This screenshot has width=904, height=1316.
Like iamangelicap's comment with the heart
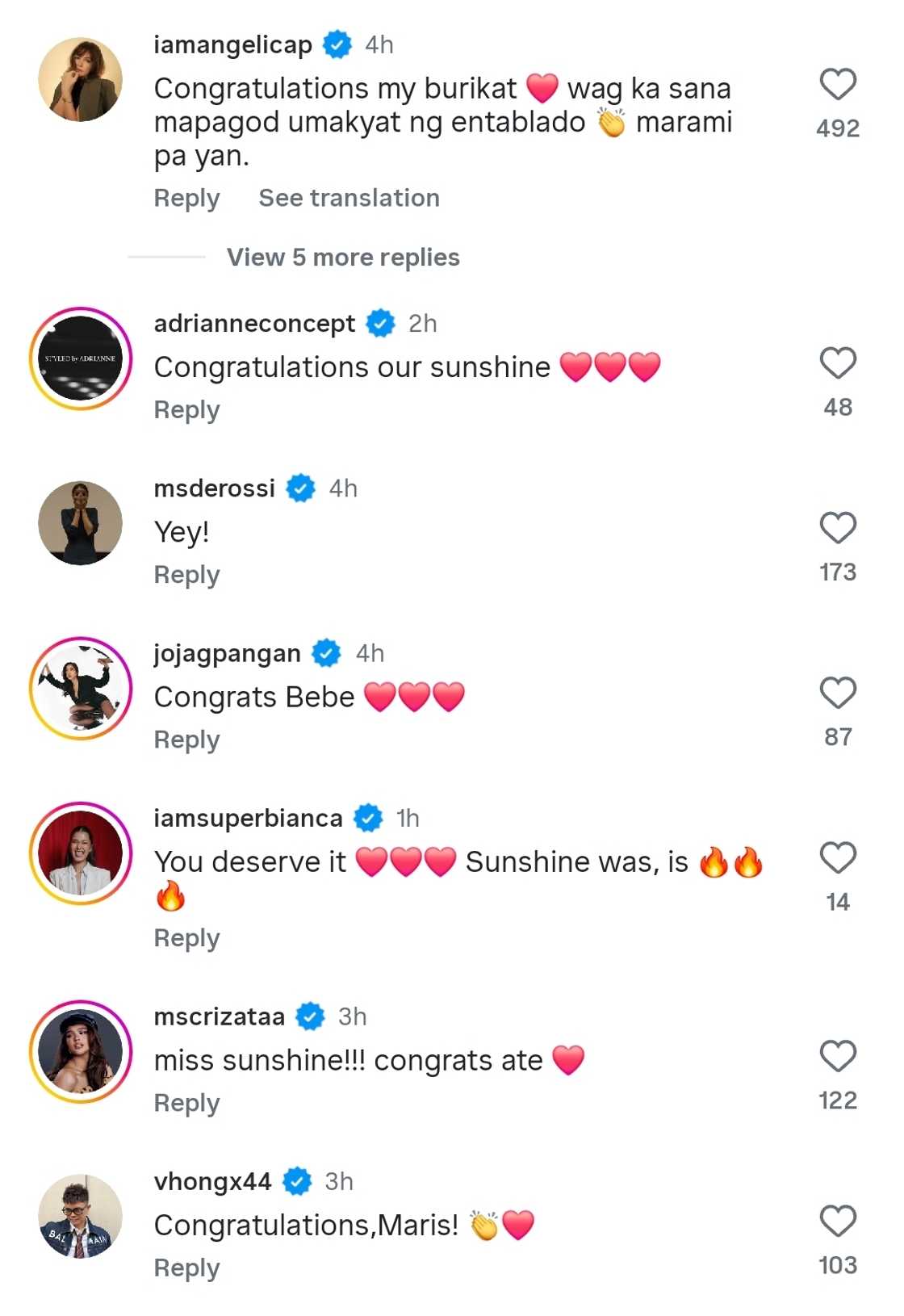[838, 84]
